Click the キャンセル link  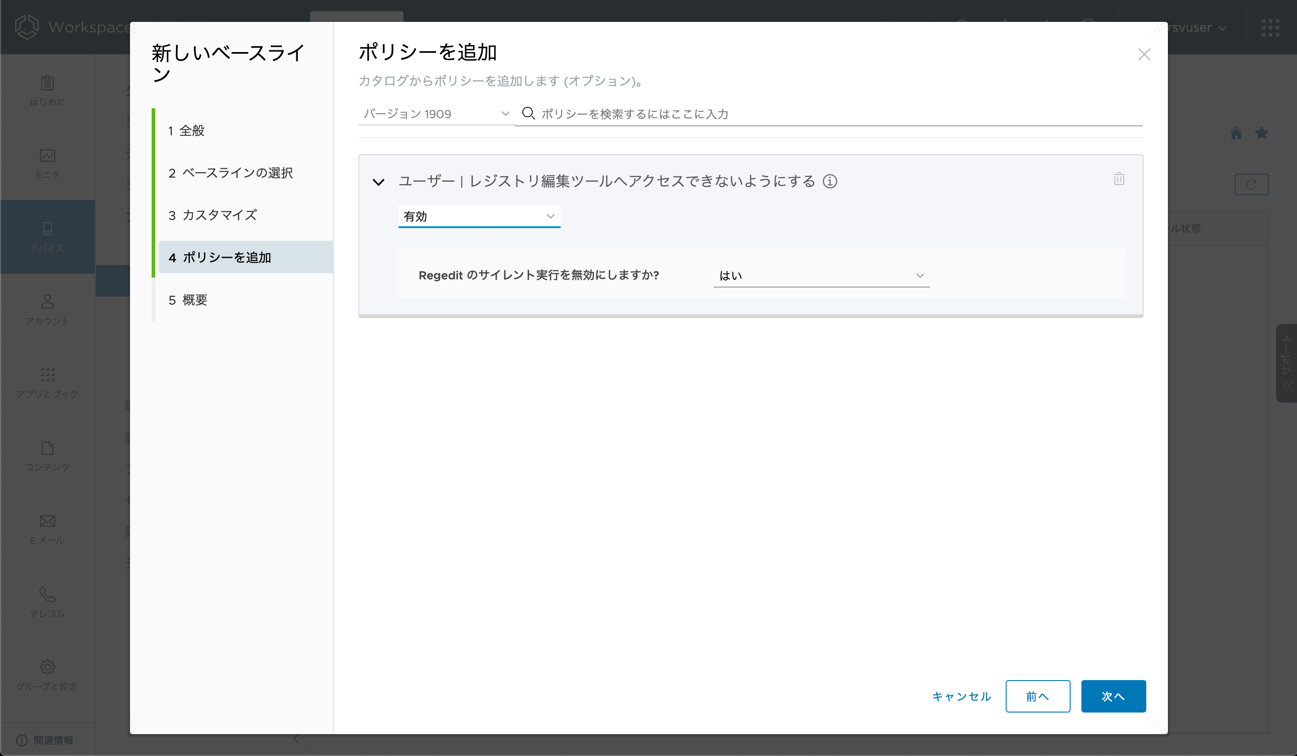point(961,696)
